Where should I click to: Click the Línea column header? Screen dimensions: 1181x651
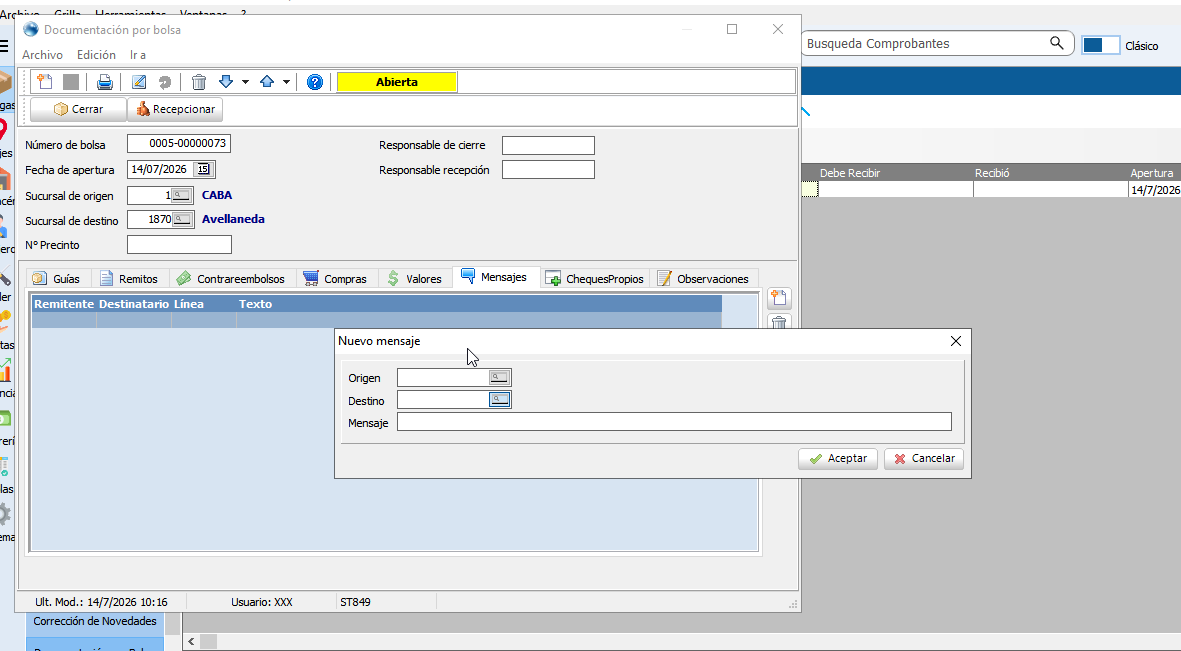[x=204, y=304]
